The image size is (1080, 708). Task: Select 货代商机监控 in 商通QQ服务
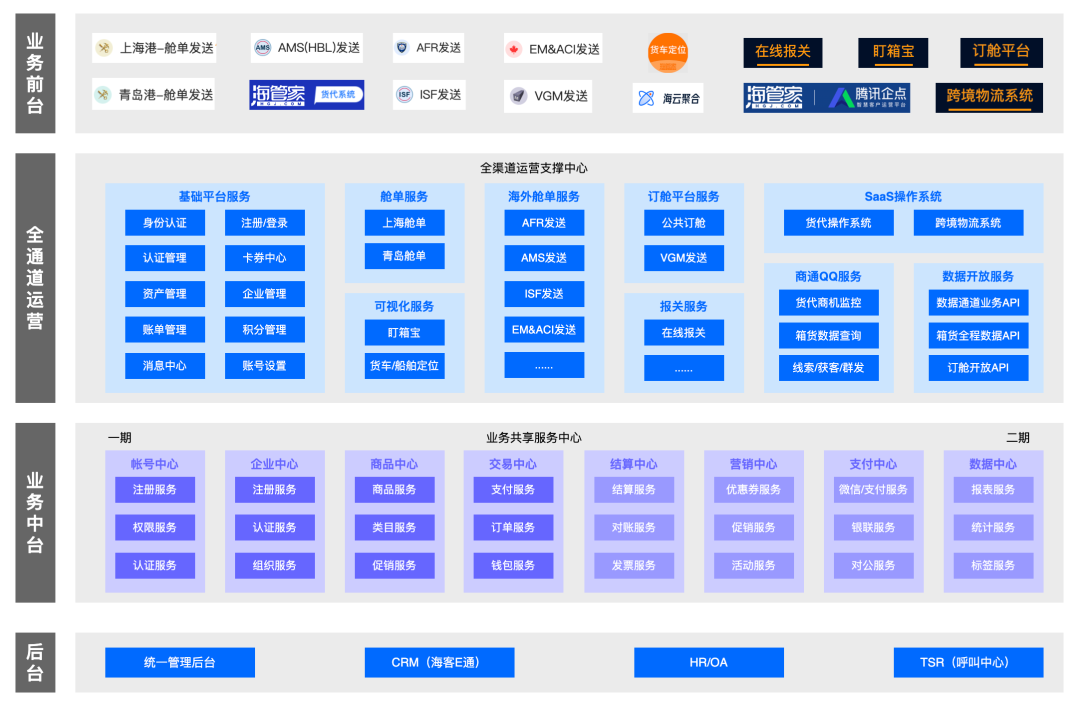pos(829,302)
